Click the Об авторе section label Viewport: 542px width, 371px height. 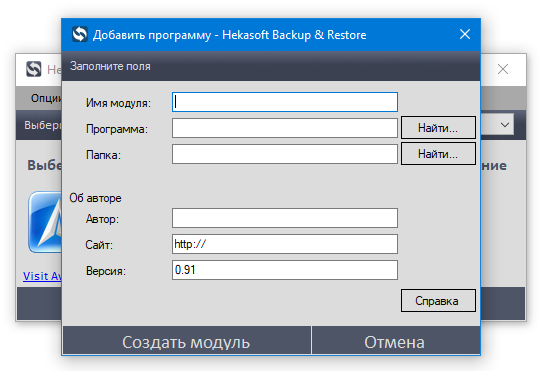tap(95, 198)
